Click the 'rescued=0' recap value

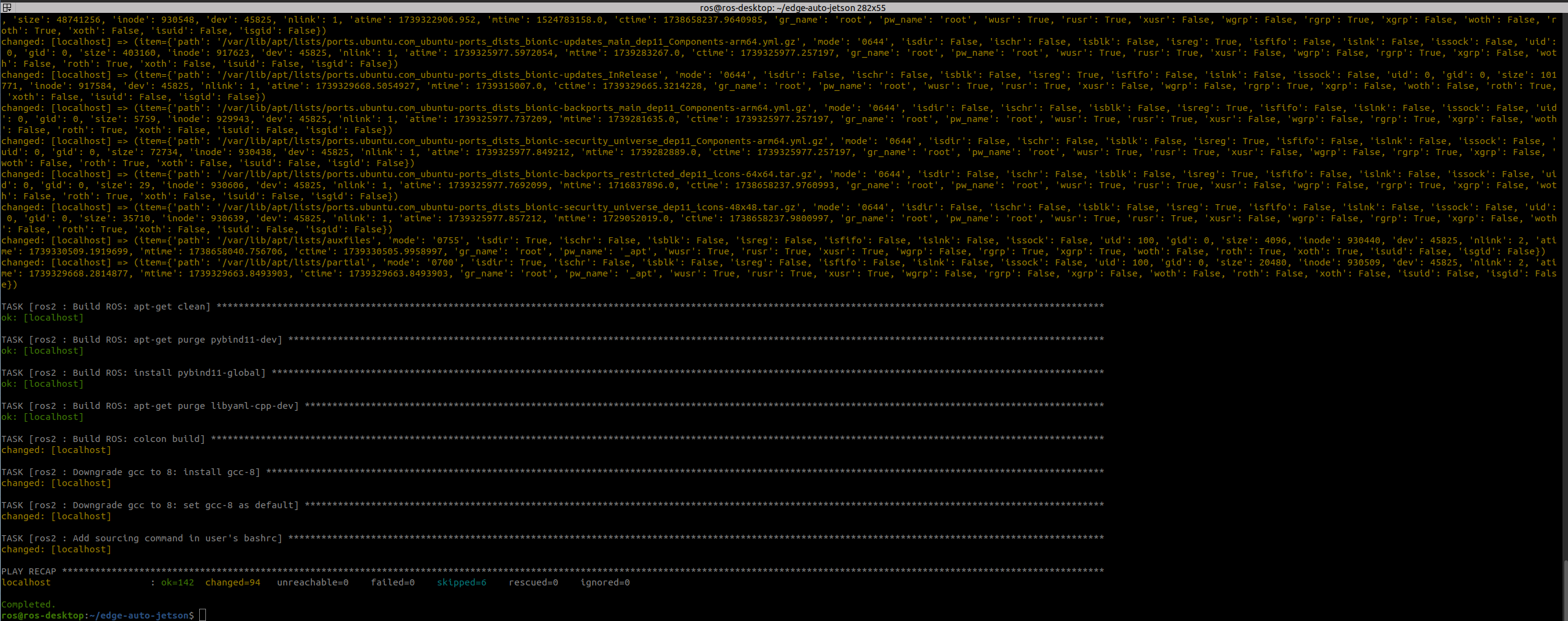point(533,582)
